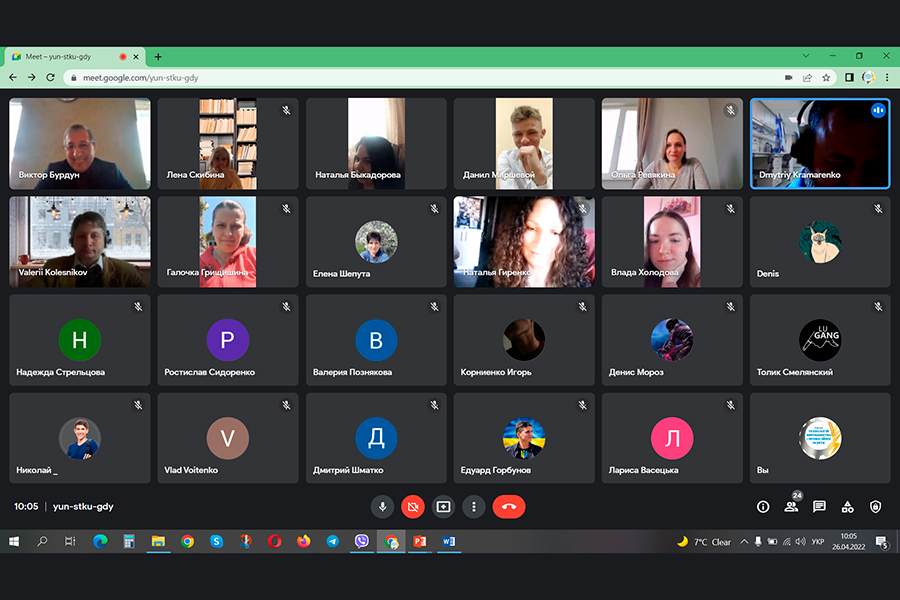The width and height of the screenshot is (900, 600).
Task: Open the Windows Start menu
Action: point(14,541)
